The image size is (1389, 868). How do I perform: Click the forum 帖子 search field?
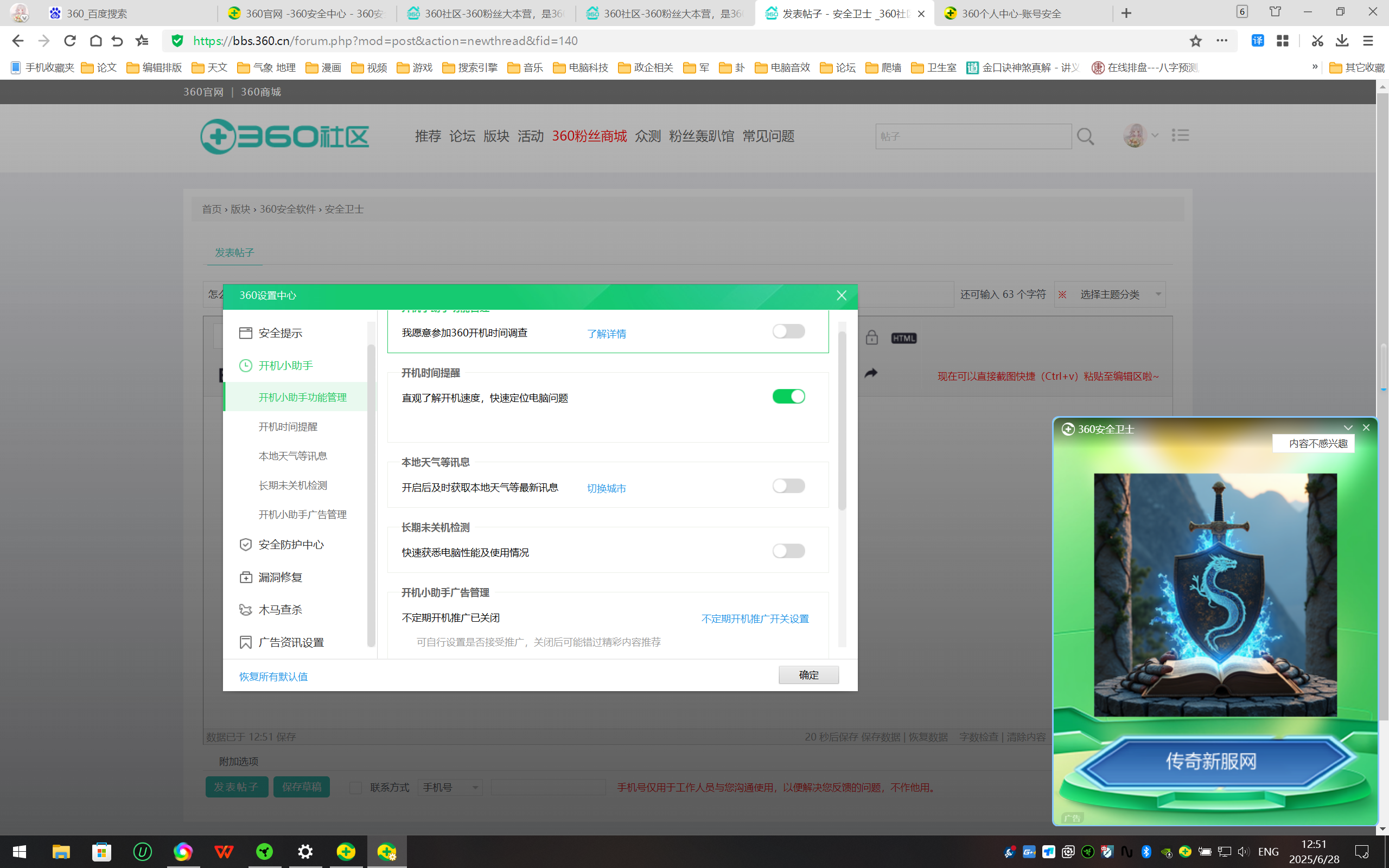(x=973, y=137)
